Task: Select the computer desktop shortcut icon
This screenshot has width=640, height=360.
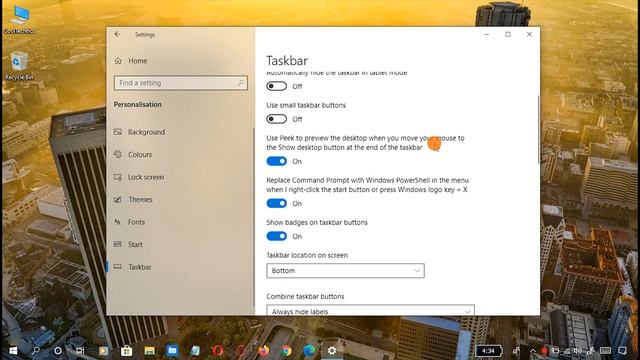Action: tap(19, 19)
